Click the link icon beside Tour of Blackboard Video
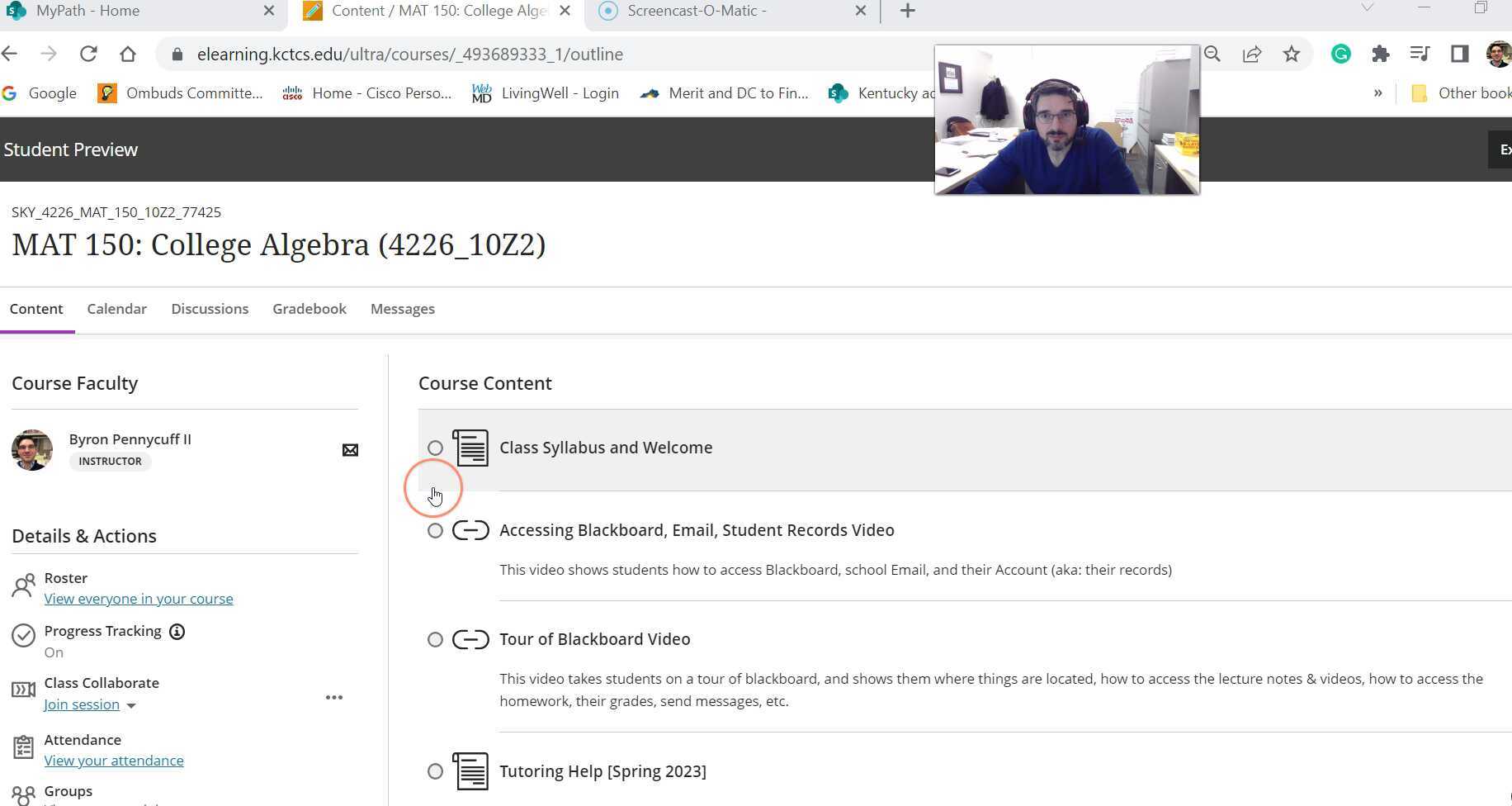 [x=470, y=638]
